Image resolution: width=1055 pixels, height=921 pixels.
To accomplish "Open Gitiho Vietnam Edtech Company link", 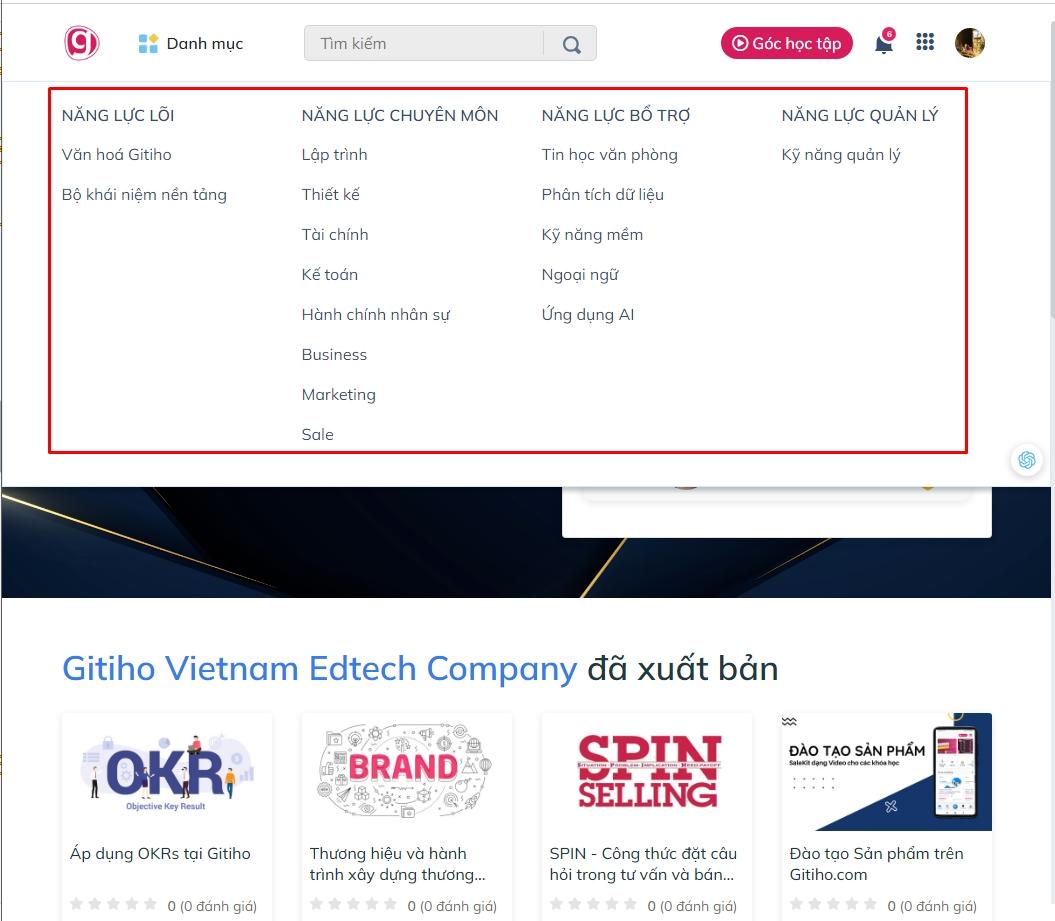I will point(320,669).
